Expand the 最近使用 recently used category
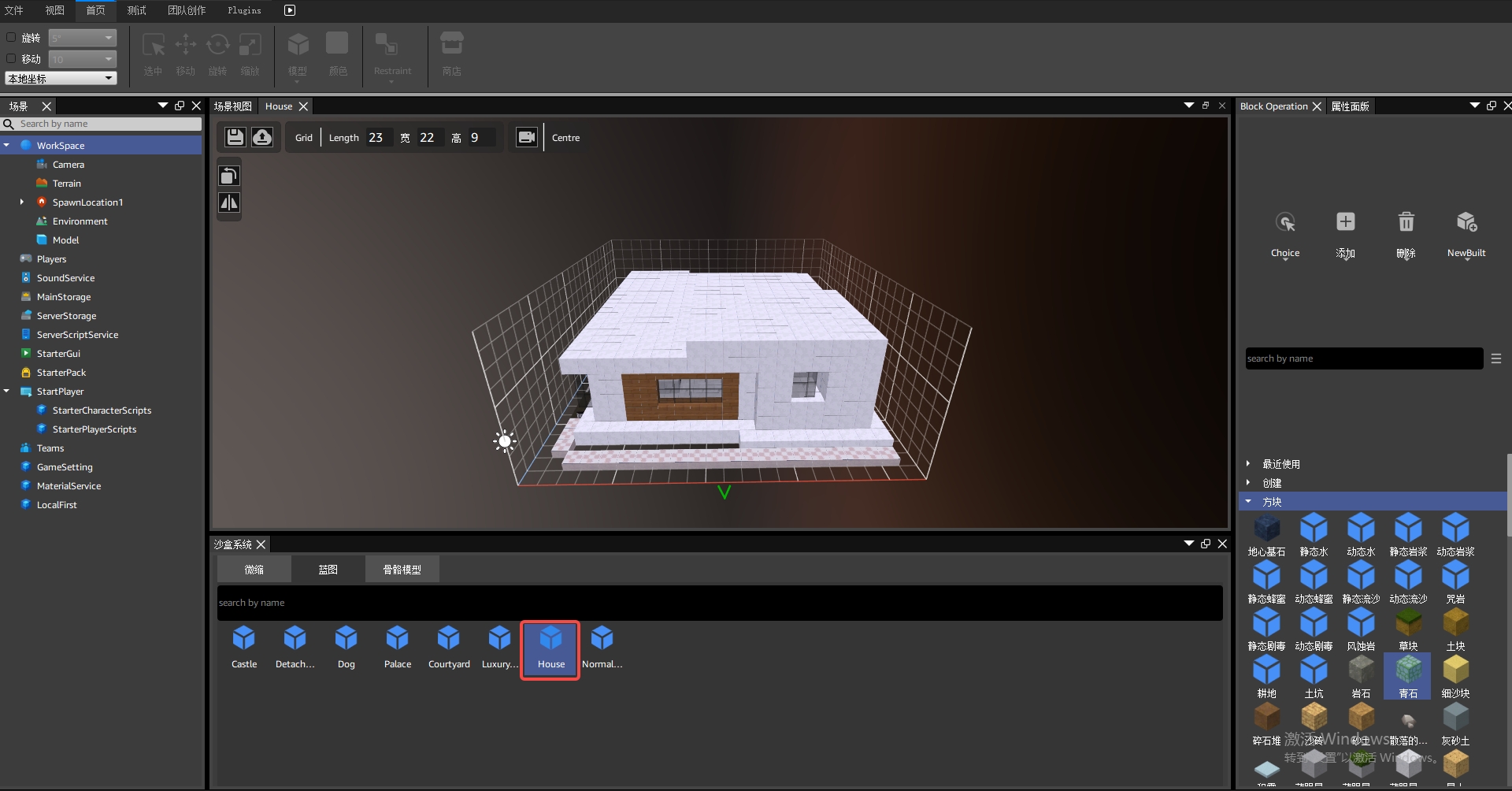Screen dimensions: 1512x791 [x=1248, y=463]
